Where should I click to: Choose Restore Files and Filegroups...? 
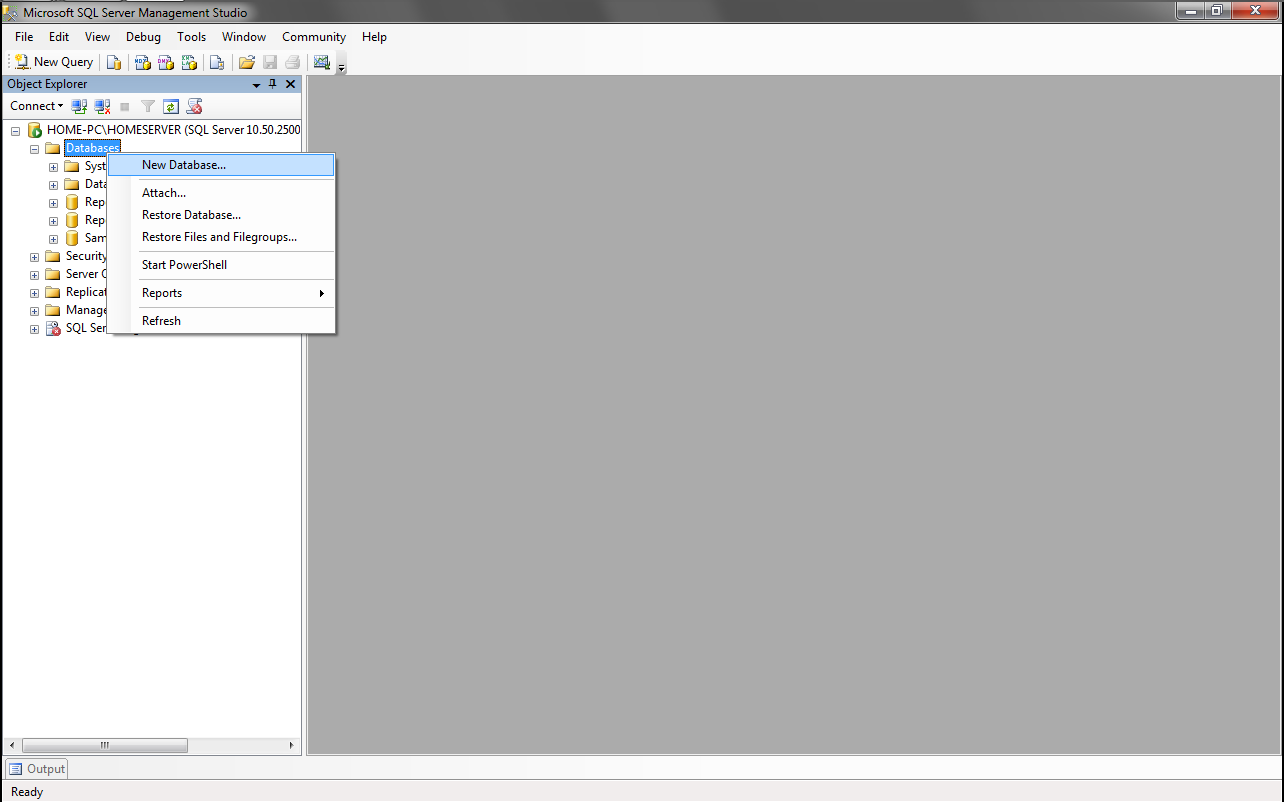click(x=221, y=237)
